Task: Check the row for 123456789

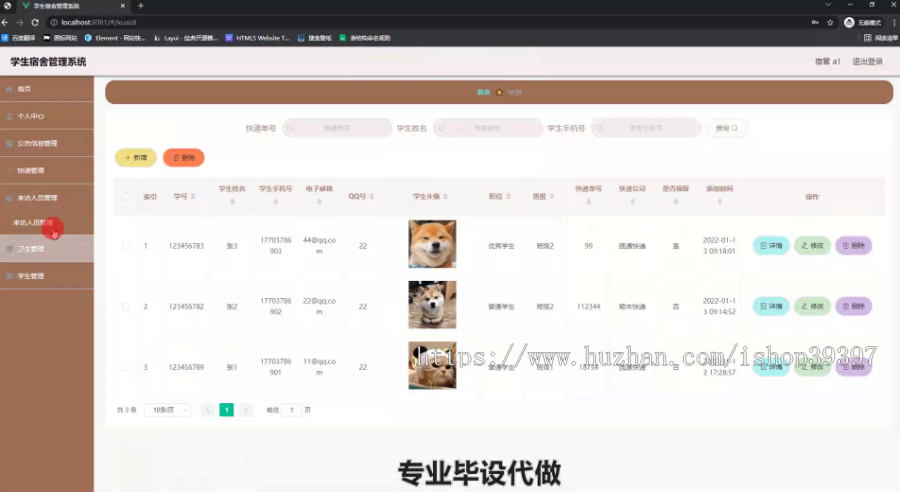Action: pos(126,367)
